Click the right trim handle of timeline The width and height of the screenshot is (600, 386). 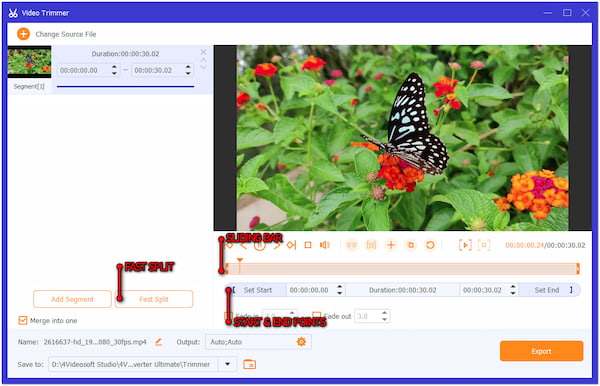pyautogui.click(x=578, y=269)
